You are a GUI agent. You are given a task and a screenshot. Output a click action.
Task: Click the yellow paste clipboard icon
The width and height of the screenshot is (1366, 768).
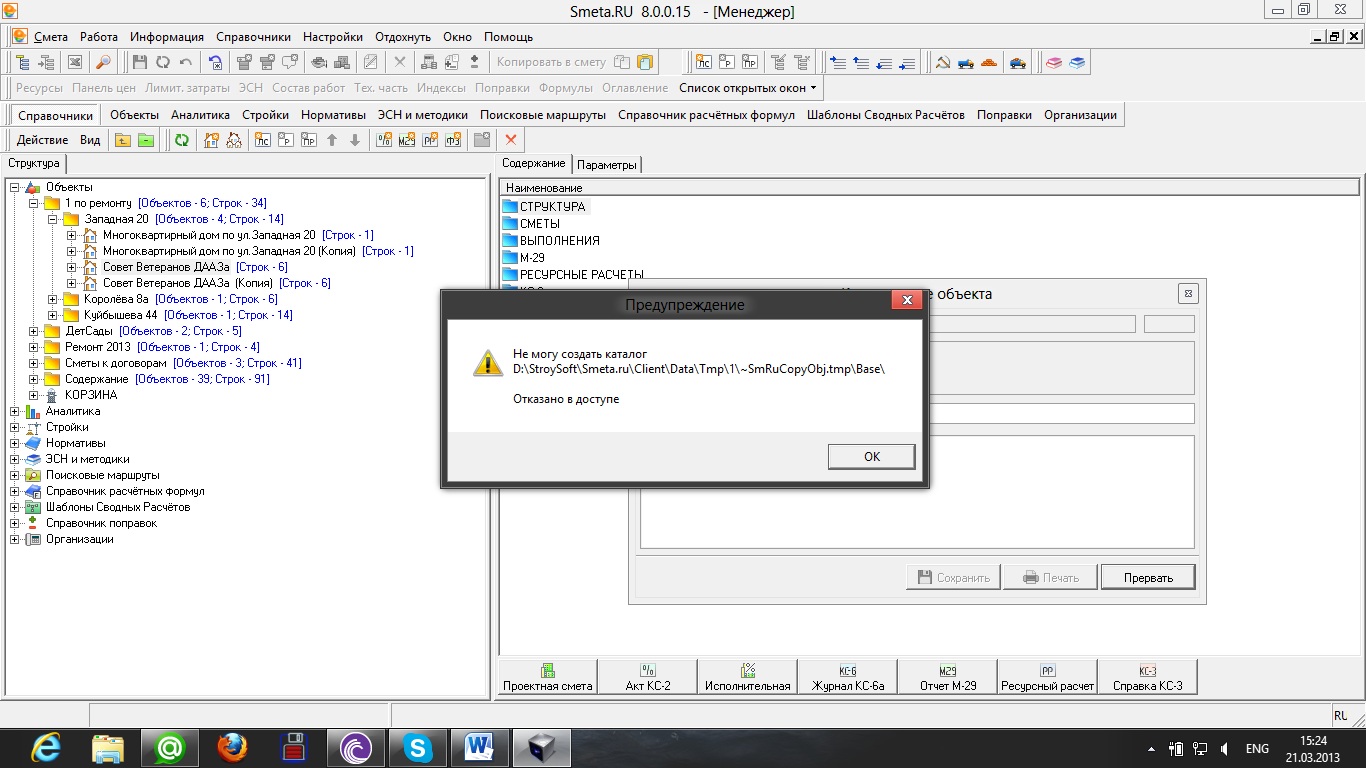point(645,62)
